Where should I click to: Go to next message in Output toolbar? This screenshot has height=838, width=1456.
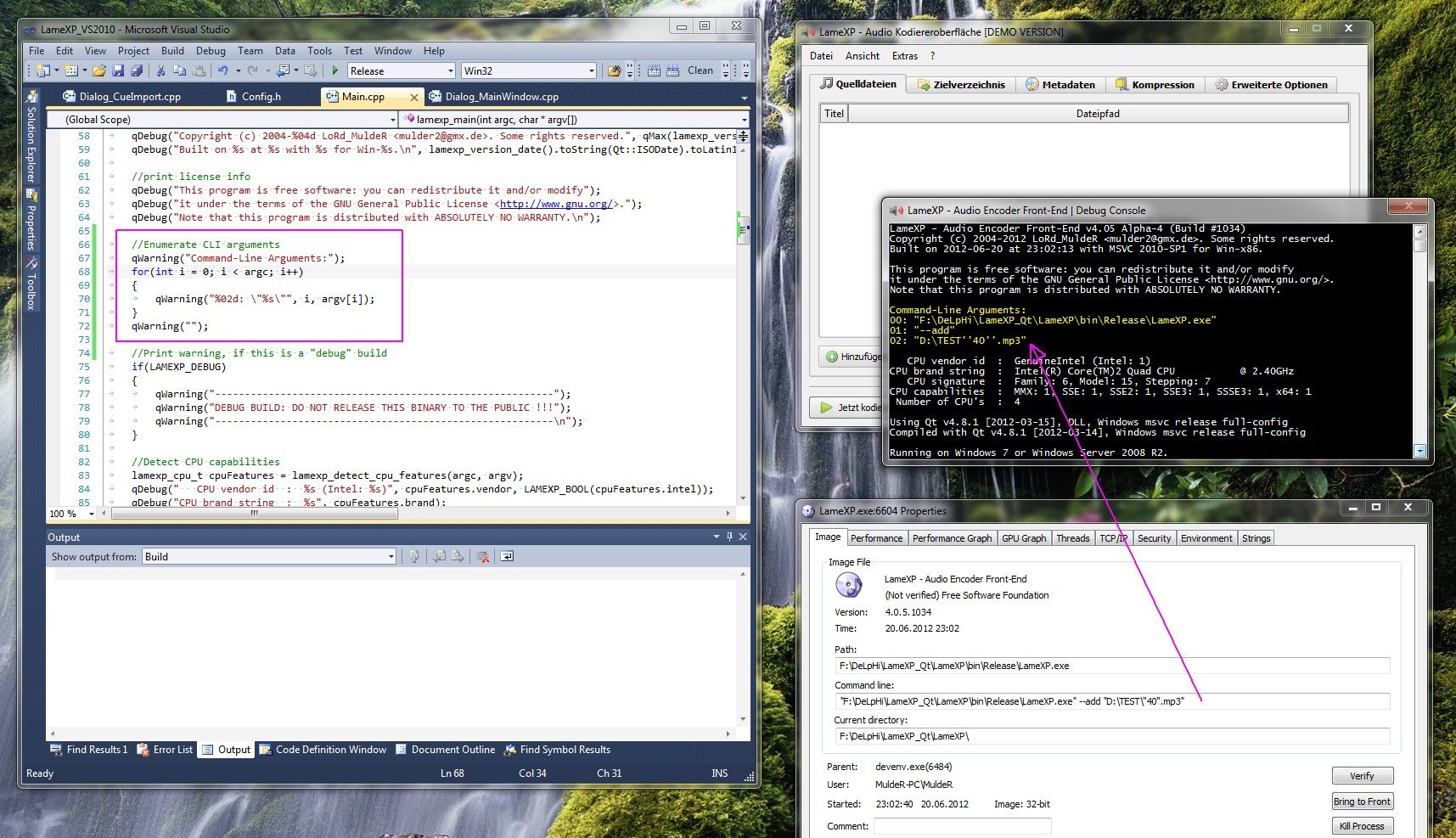pos(458,556)
